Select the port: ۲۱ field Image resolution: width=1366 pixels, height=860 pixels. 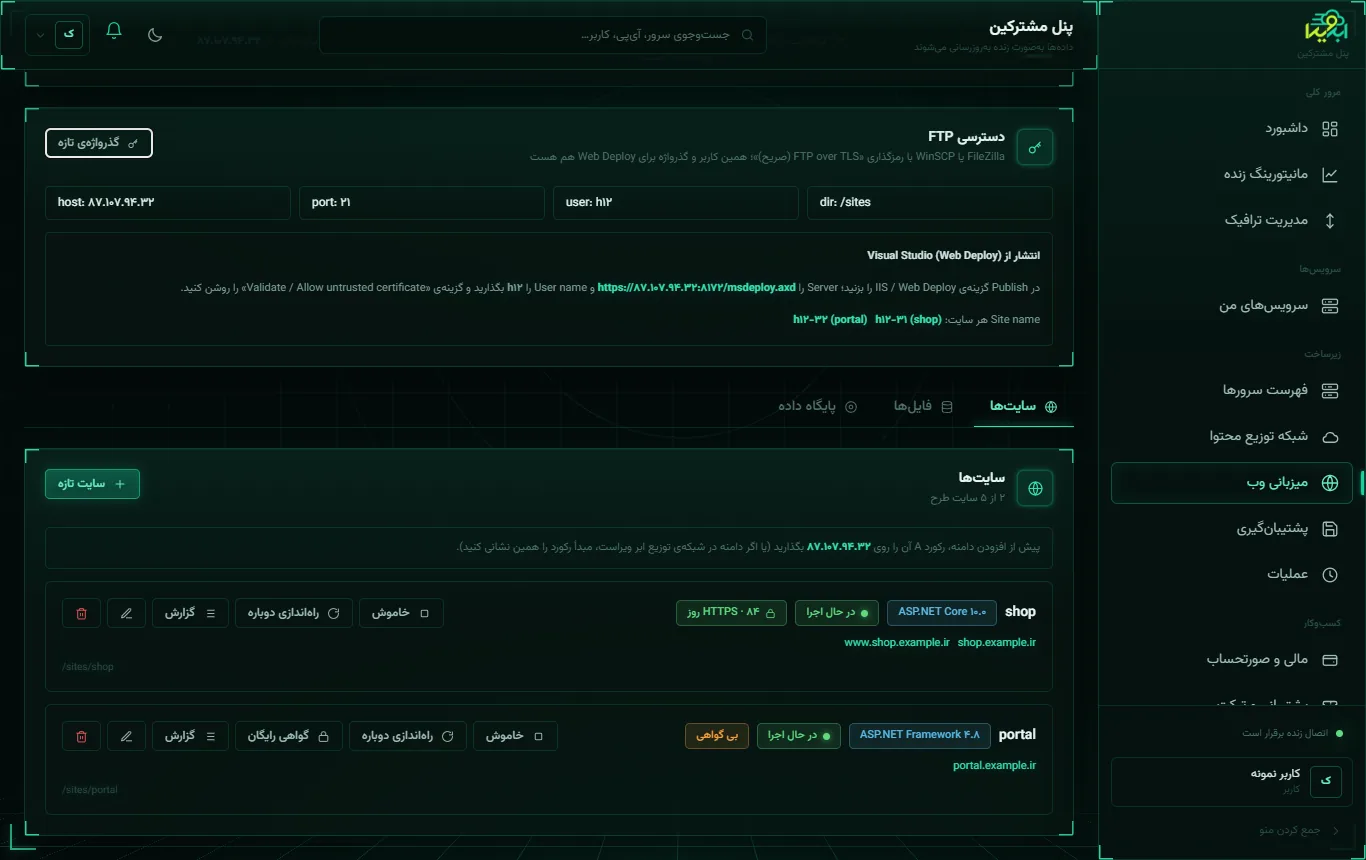click(422, 202)
